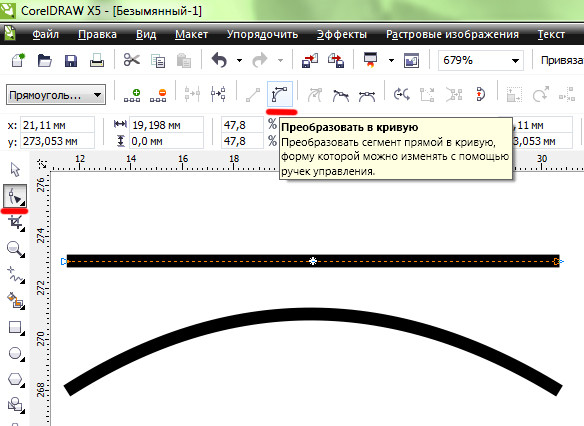The width and height of the screenshot is (584, 426).
Task: Select the Crop tool
Action: click(x=16, y=223)
